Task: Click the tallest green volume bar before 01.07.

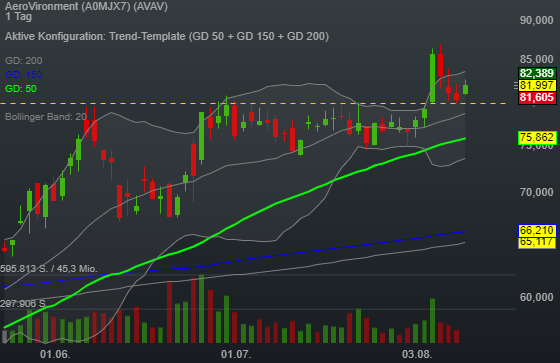Action: pyautogui.click(x=201, y=309)
